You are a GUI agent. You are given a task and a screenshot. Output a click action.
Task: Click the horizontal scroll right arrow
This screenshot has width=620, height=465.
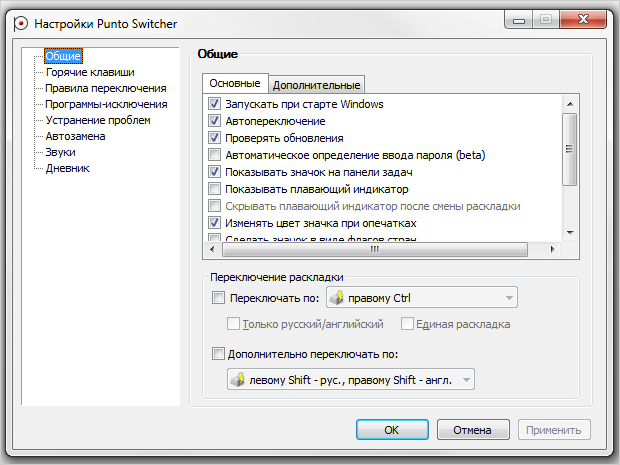[x=552, y=250]
